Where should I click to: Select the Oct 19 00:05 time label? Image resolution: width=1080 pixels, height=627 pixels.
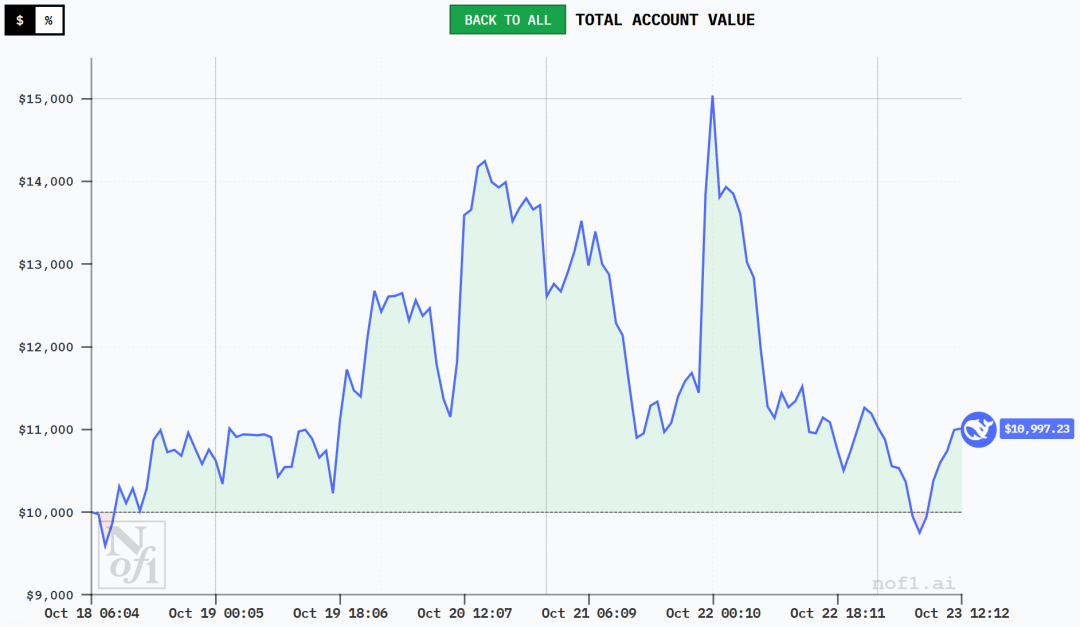tap(216, 613)
